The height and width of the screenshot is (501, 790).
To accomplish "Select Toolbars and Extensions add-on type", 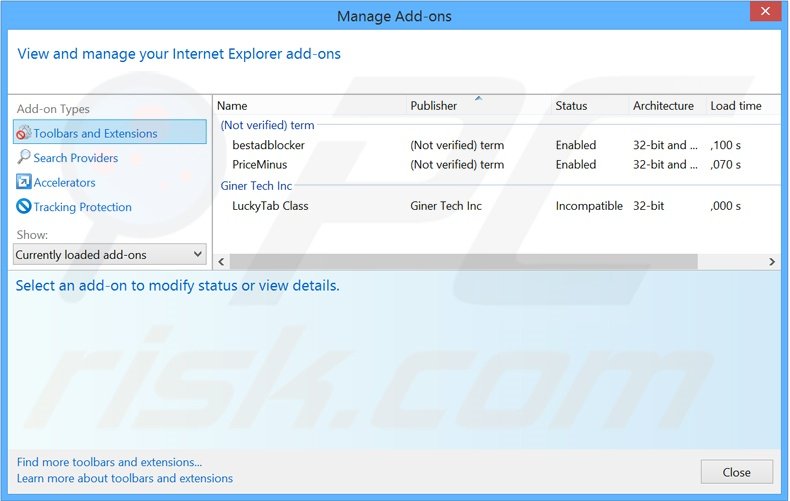I will click(x=110, y=132).
